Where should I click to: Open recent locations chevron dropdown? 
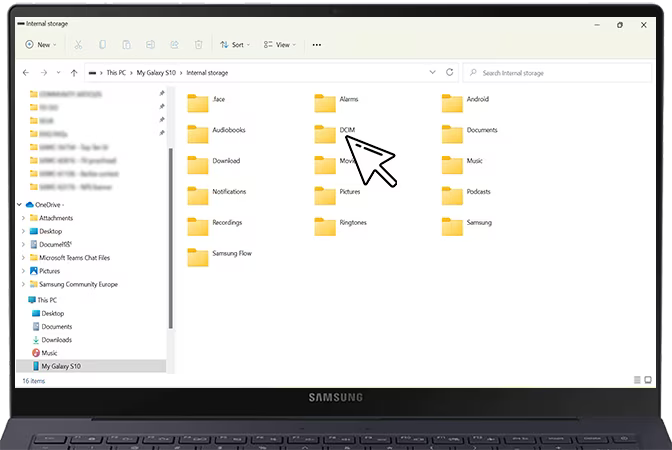[x=58, y=73]
